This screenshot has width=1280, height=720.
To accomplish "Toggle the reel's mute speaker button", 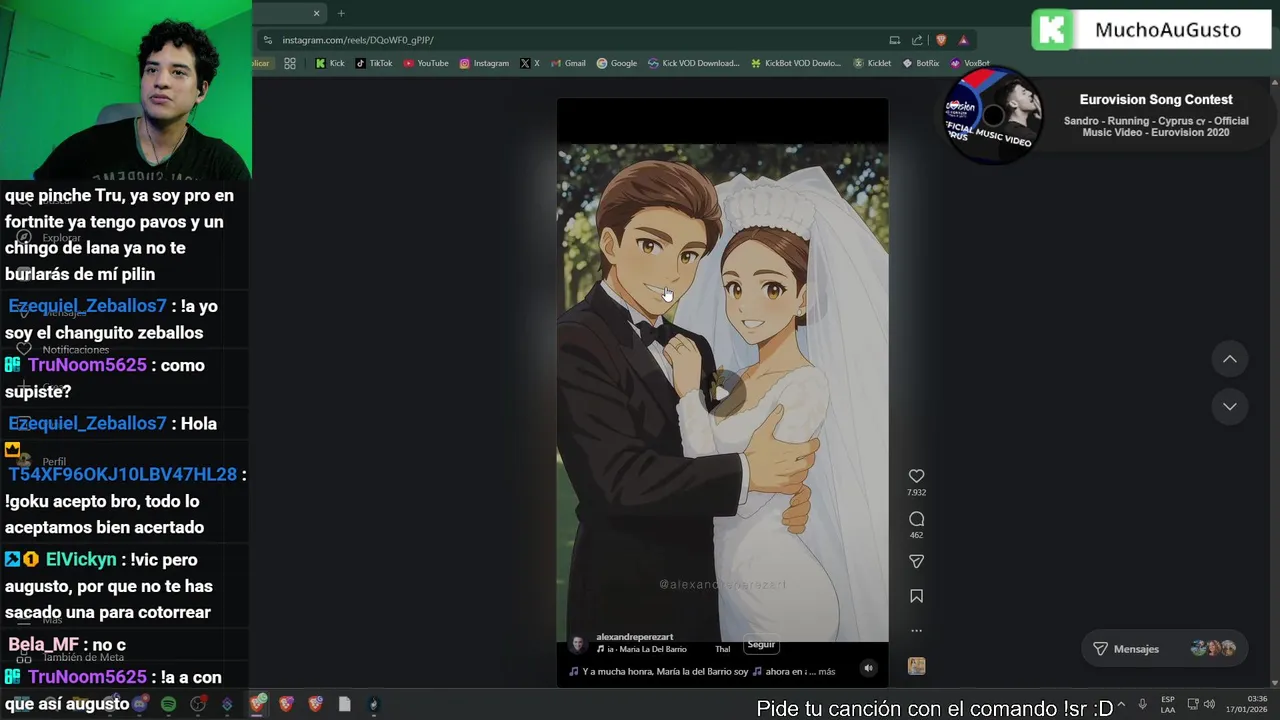I will tap(868, 669).
